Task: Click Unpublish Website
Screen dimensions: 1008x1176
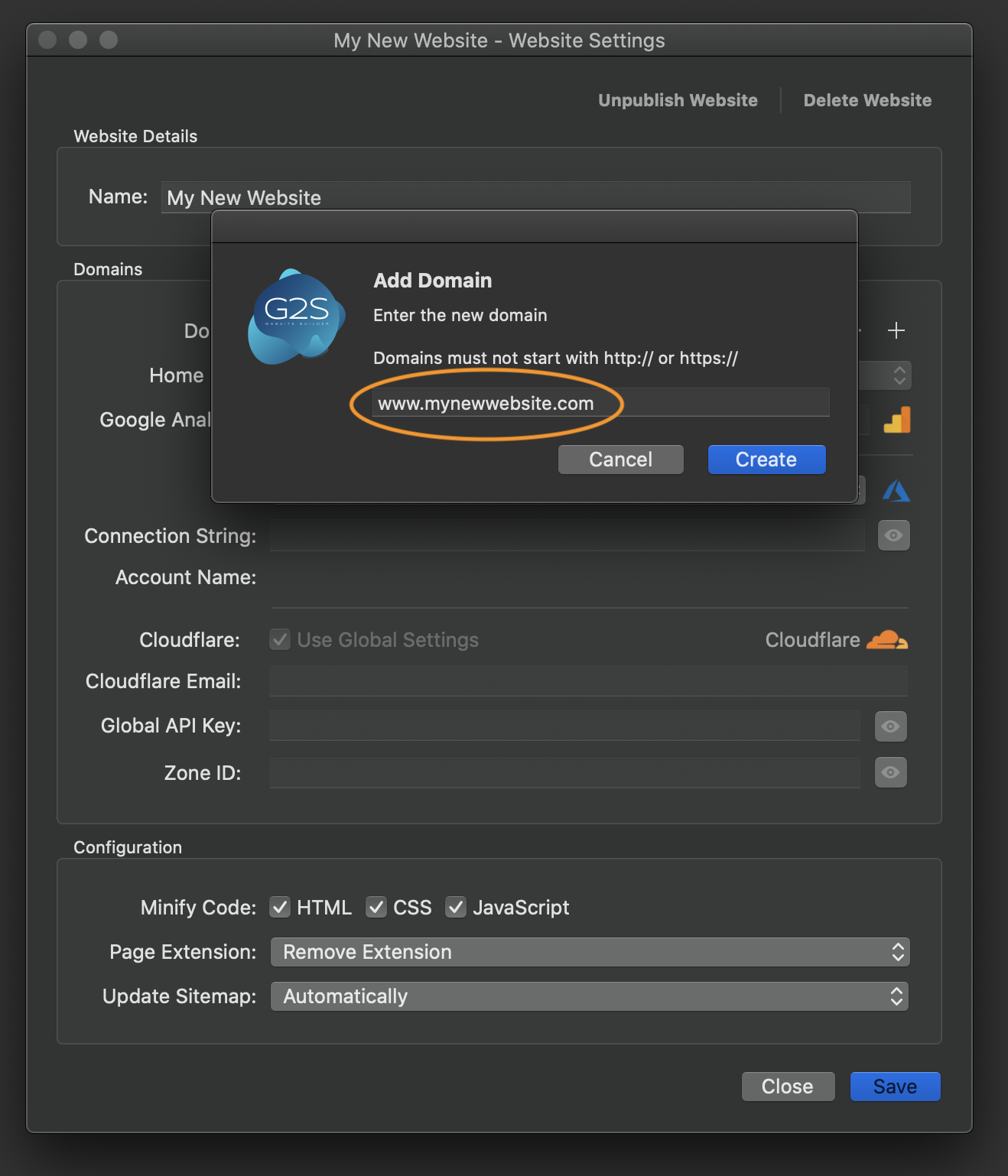Action: click(x=678, y=100)
